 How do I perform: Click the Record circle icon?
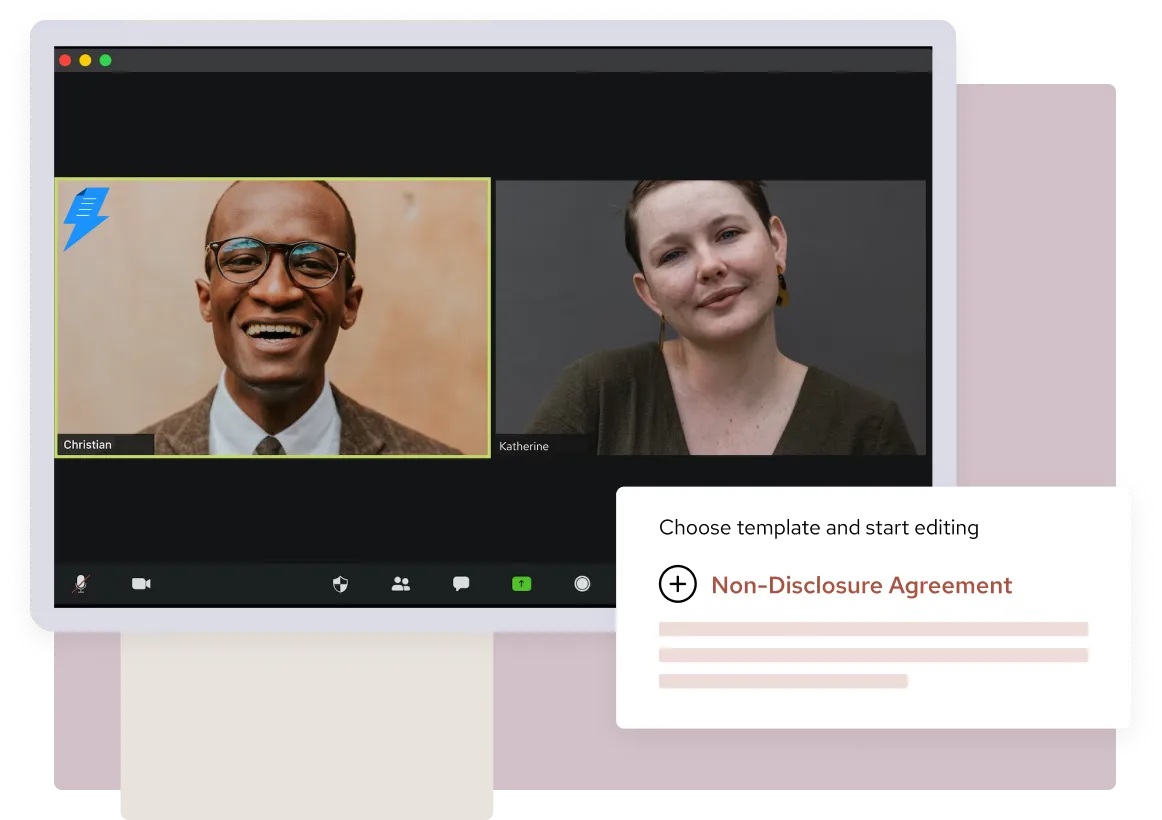tap(582, 583)
